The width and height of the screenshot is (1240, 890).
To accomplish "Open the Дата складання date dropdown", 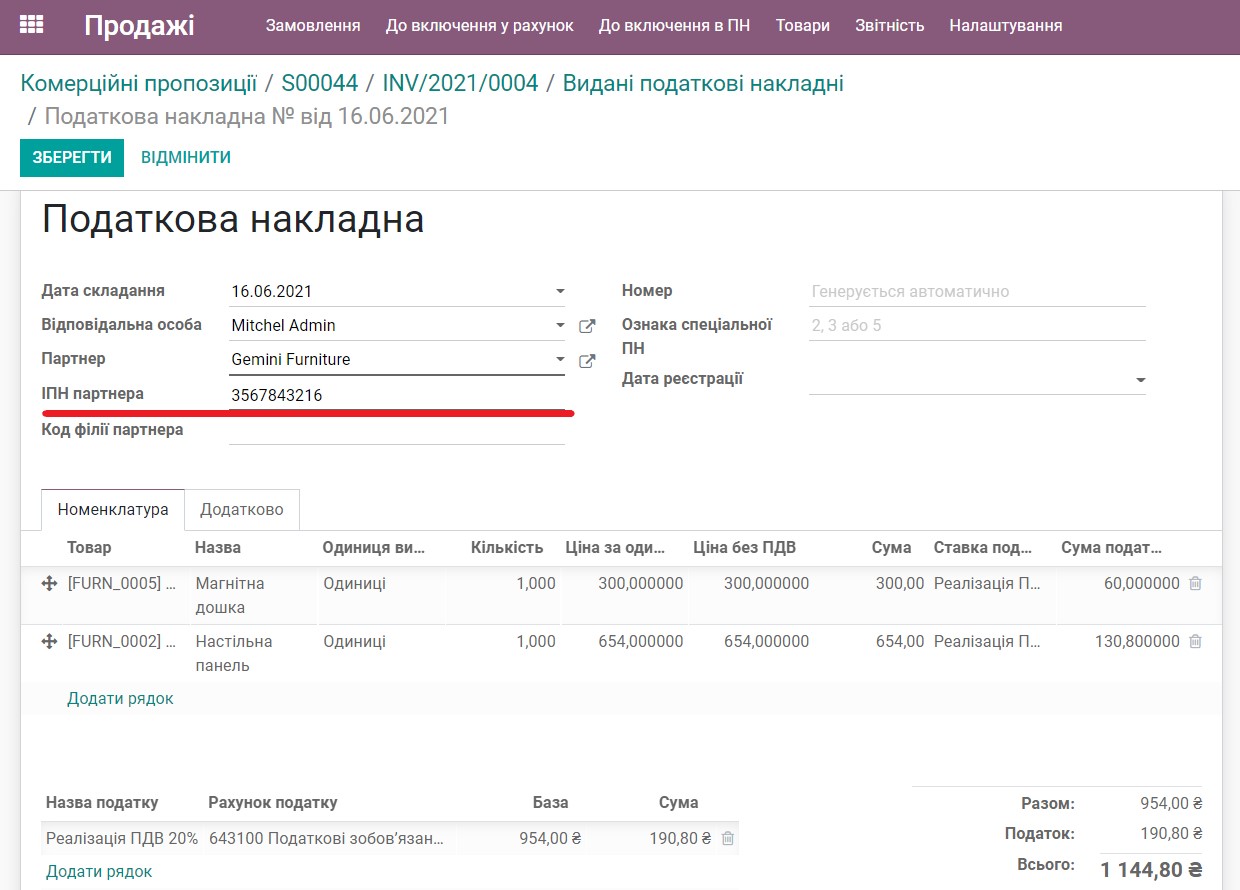I will click(x=559, y=290).
